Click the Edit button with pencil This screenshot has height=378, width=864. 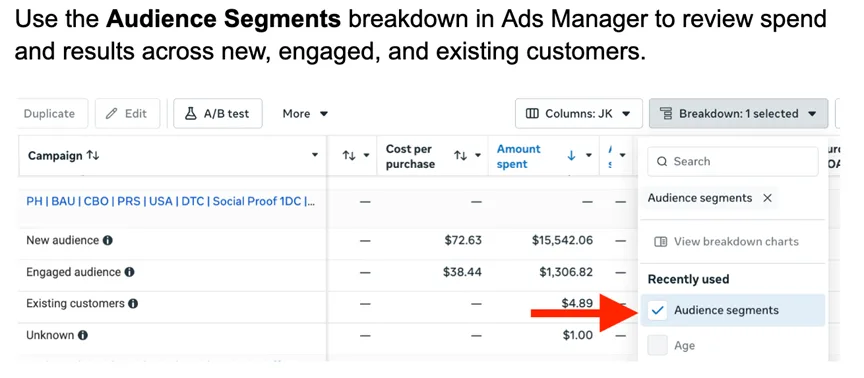tap(127, 114)
